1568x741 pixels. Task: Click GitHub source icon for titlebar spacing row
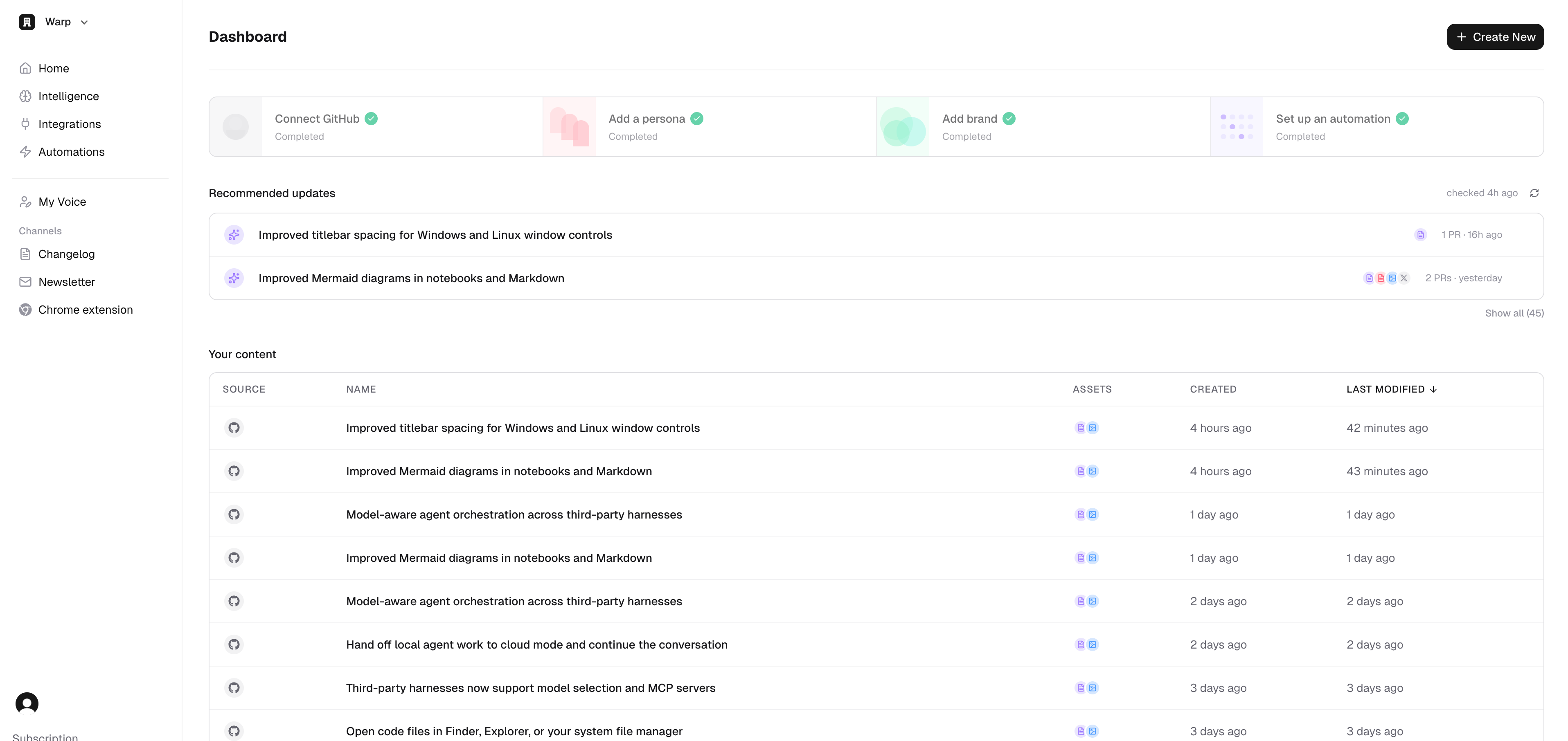(x=234, y=428)
